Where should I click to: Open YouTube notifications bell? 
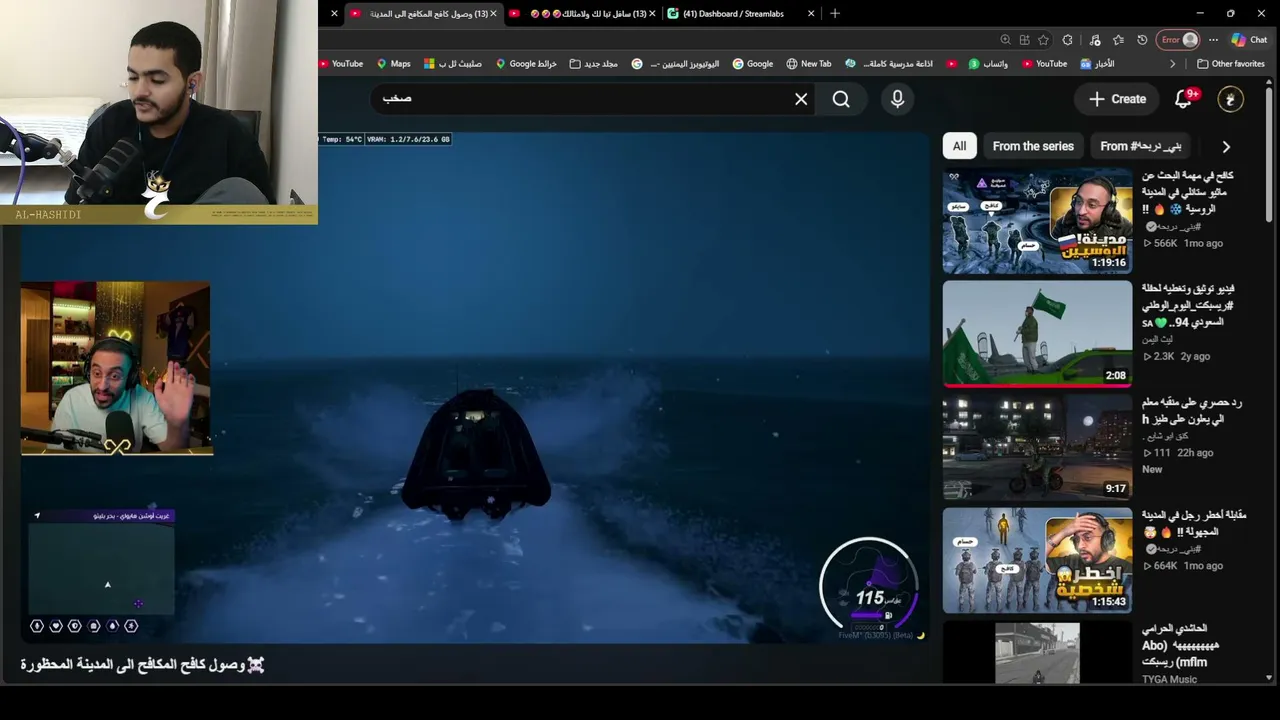[x=1184, y=99]
